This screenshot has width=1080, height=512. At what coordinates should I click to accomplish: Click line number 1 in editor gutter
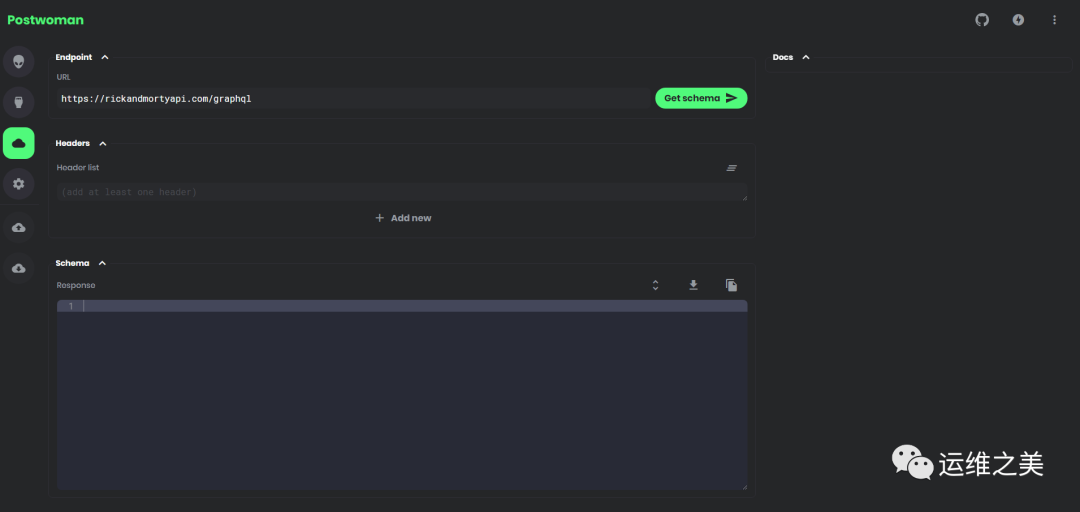(x=70, y=306)
